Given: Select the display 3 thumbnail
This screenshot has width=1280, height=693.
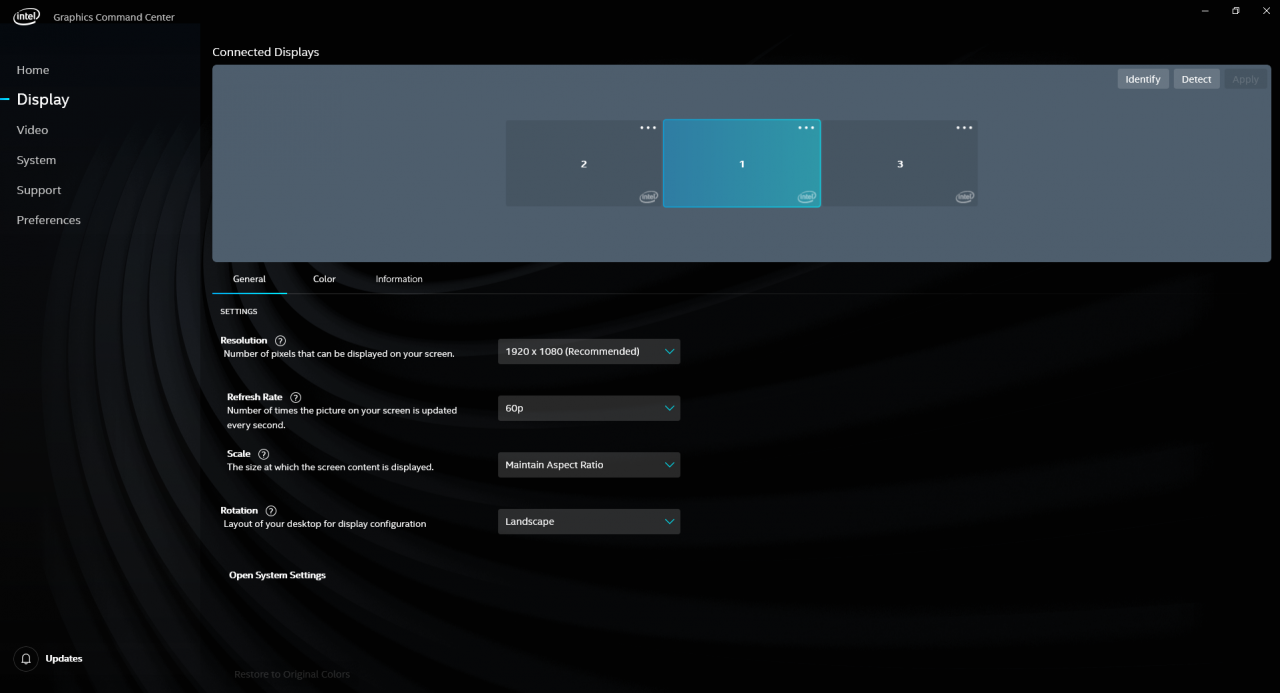Looking at the screenshot, I should tap(900, 163).
